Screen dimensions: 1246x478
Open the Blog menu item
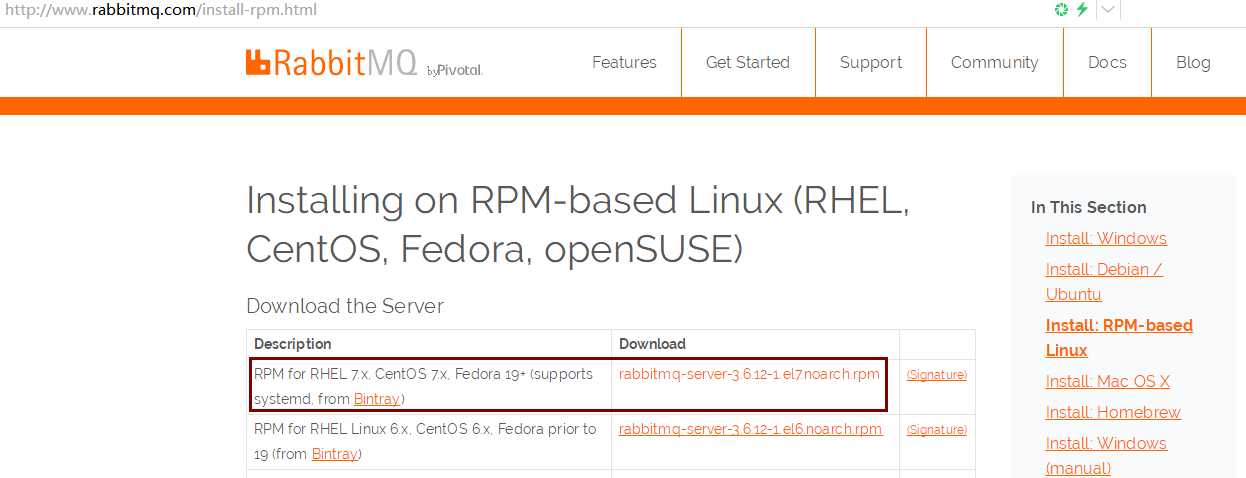1193,62
